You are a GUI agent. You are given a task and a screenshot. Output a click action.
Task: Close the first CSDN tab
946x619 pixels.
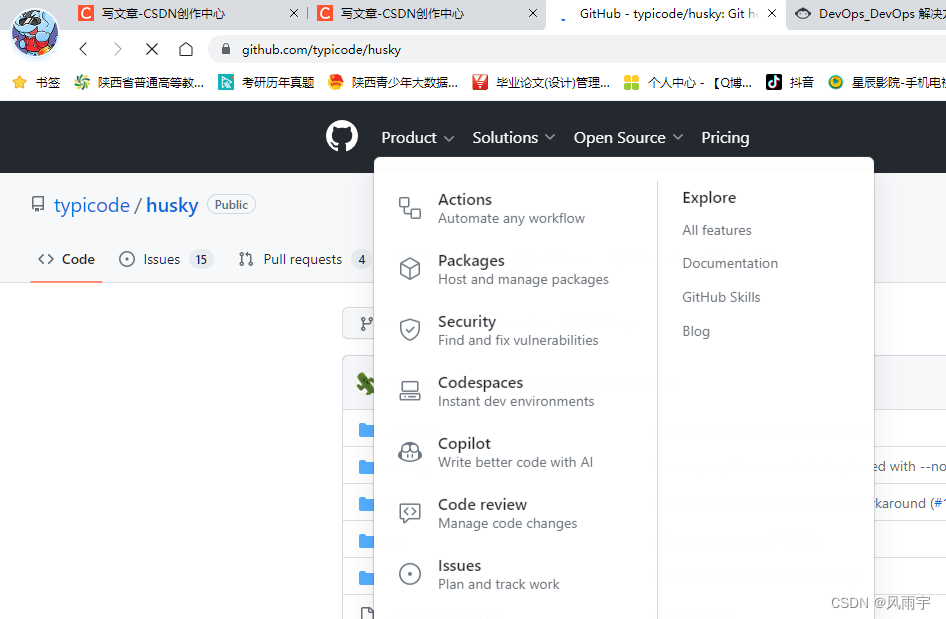coord(294,13)
